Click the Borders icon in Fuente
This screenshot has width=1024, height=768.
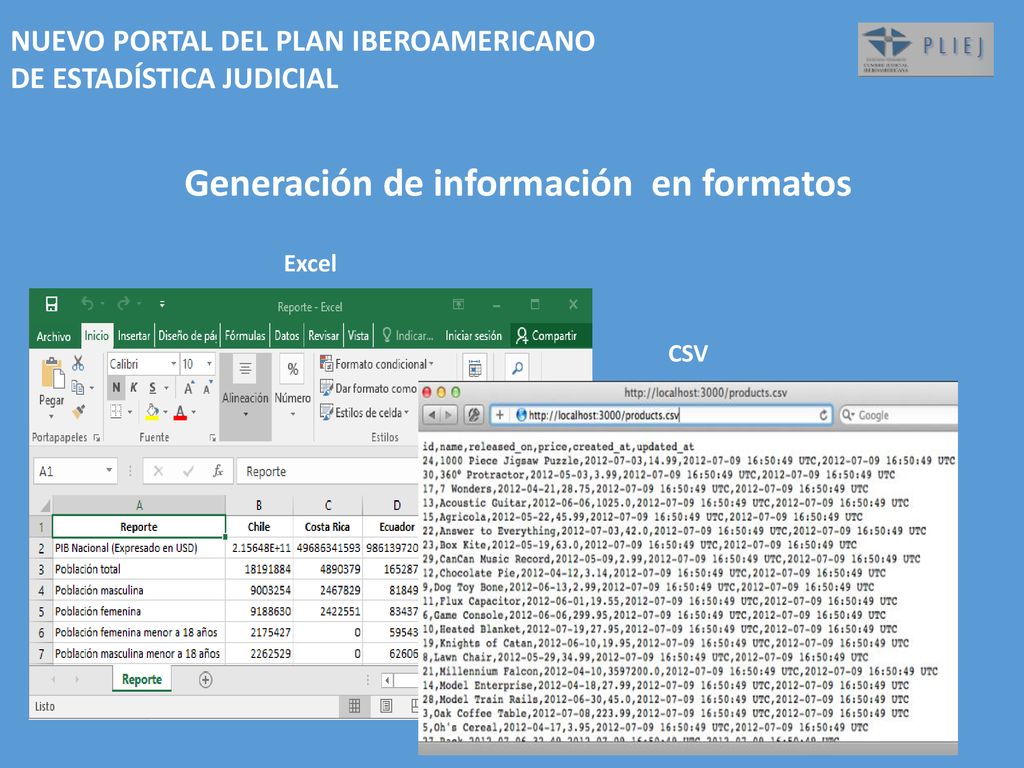(x=116, y=411)
